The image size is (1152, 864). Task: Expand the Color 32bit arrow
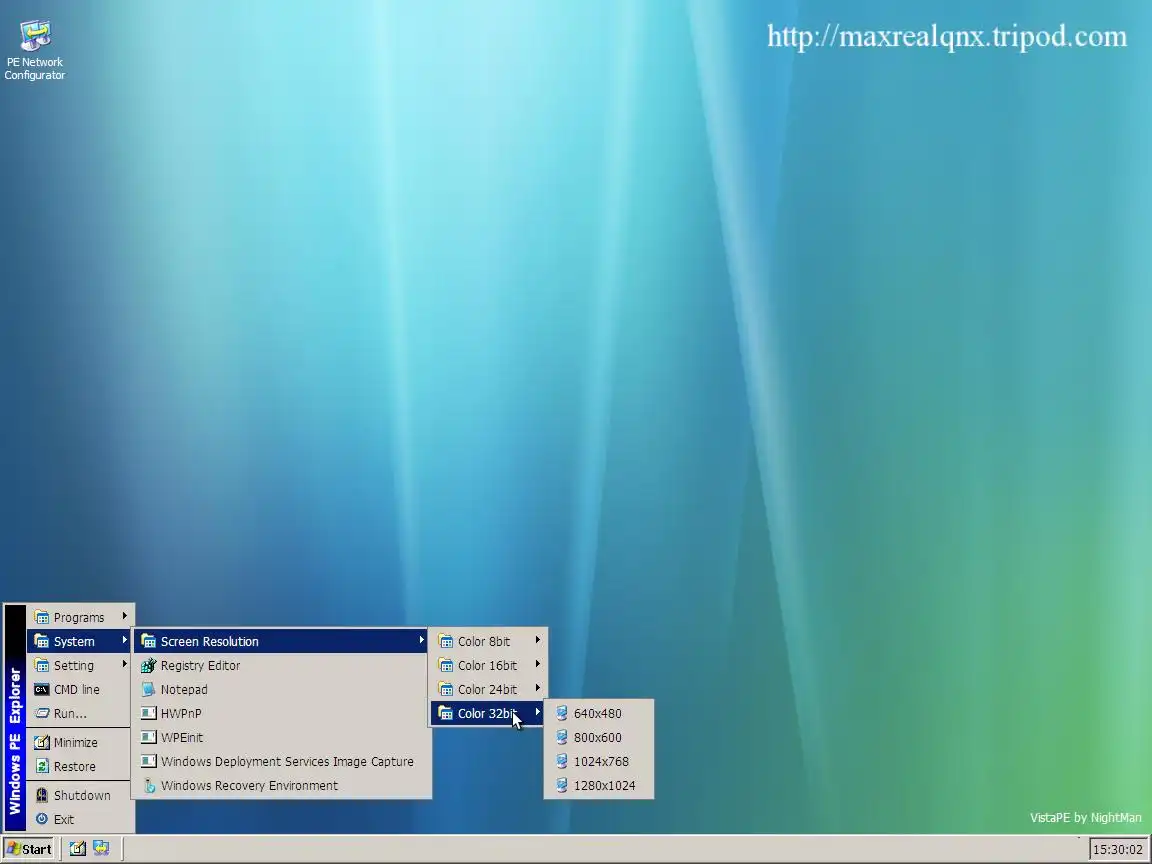coord(538,713)
